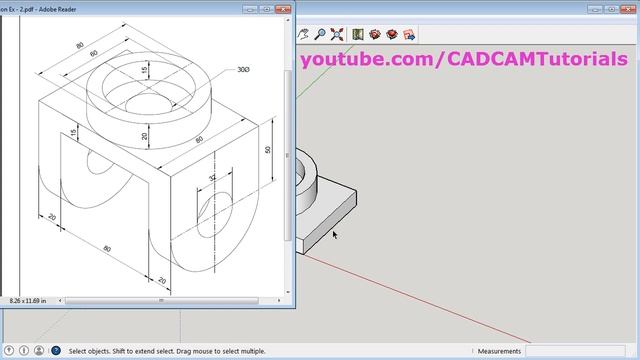Click inside the Measurements input box
Image resolution: width=640 pixels, height=360 pixels.
[576, 351]
